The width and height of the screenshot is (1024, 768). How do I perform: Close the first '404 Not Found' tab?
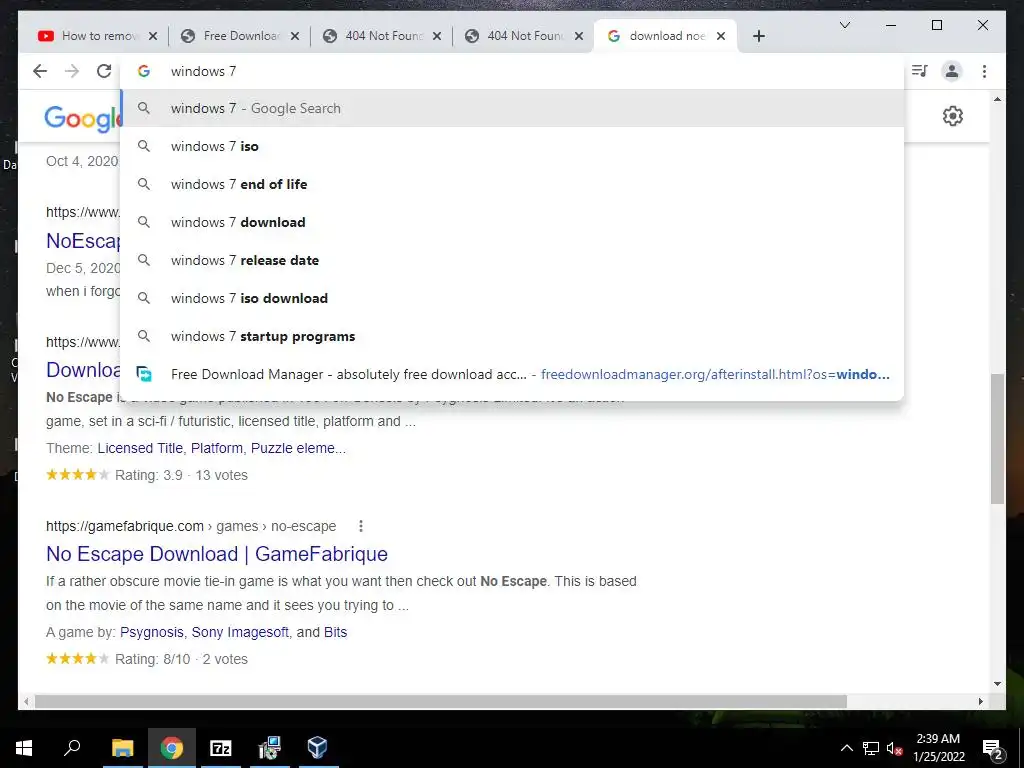(x=437, y=37)
